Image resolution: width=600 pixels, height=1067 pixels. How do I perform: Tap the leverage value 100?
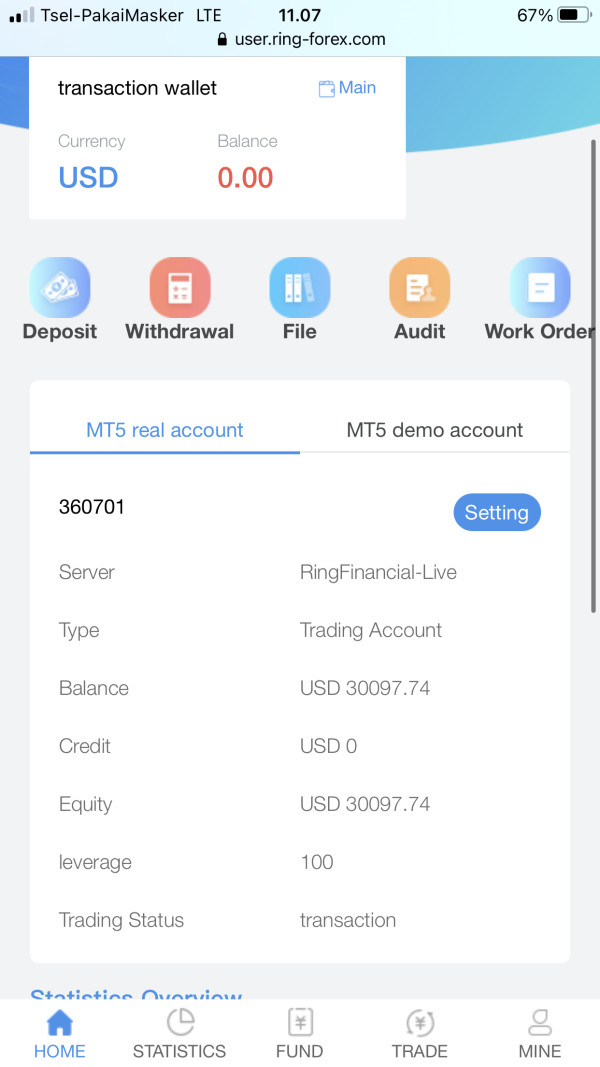click(317, 862)
